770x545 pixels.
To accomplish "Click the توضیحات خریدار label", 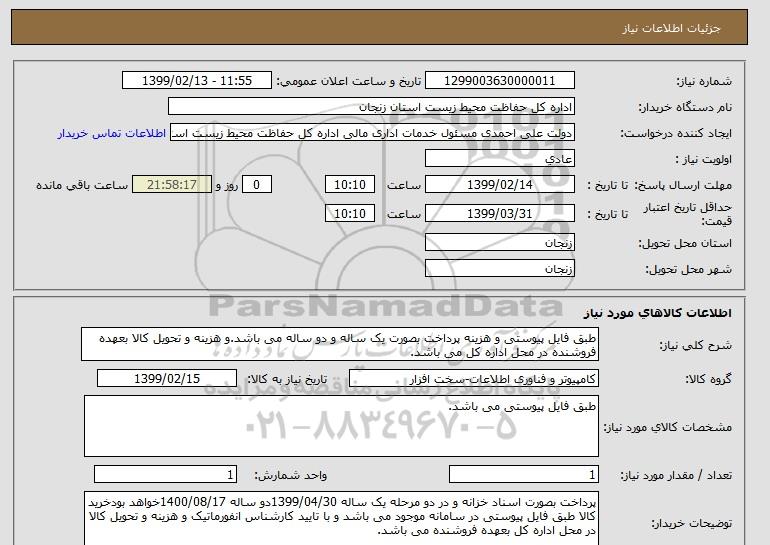I will click(691, 523).
